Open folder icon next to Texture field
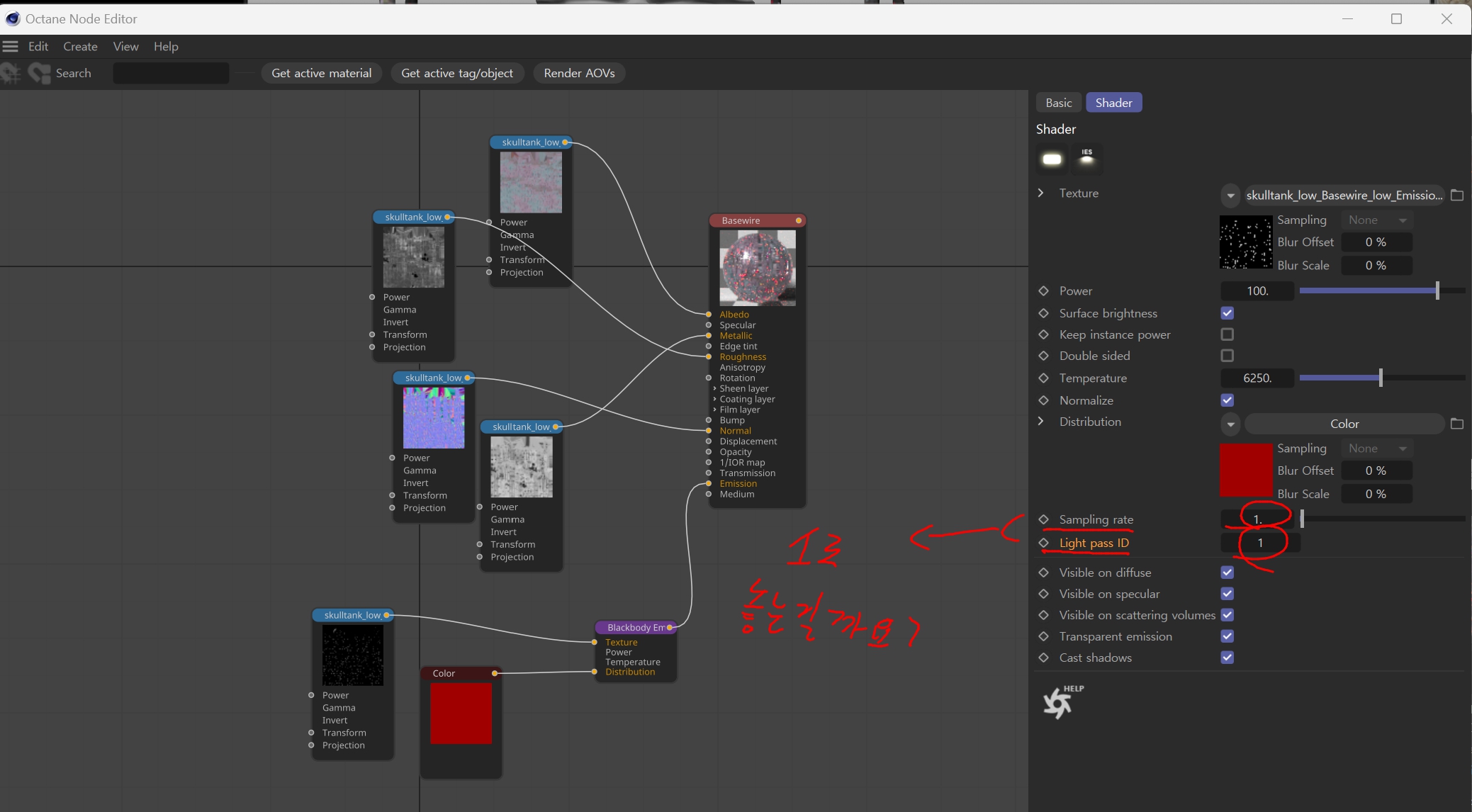 pyautogui.click(x=1457, y=195)
